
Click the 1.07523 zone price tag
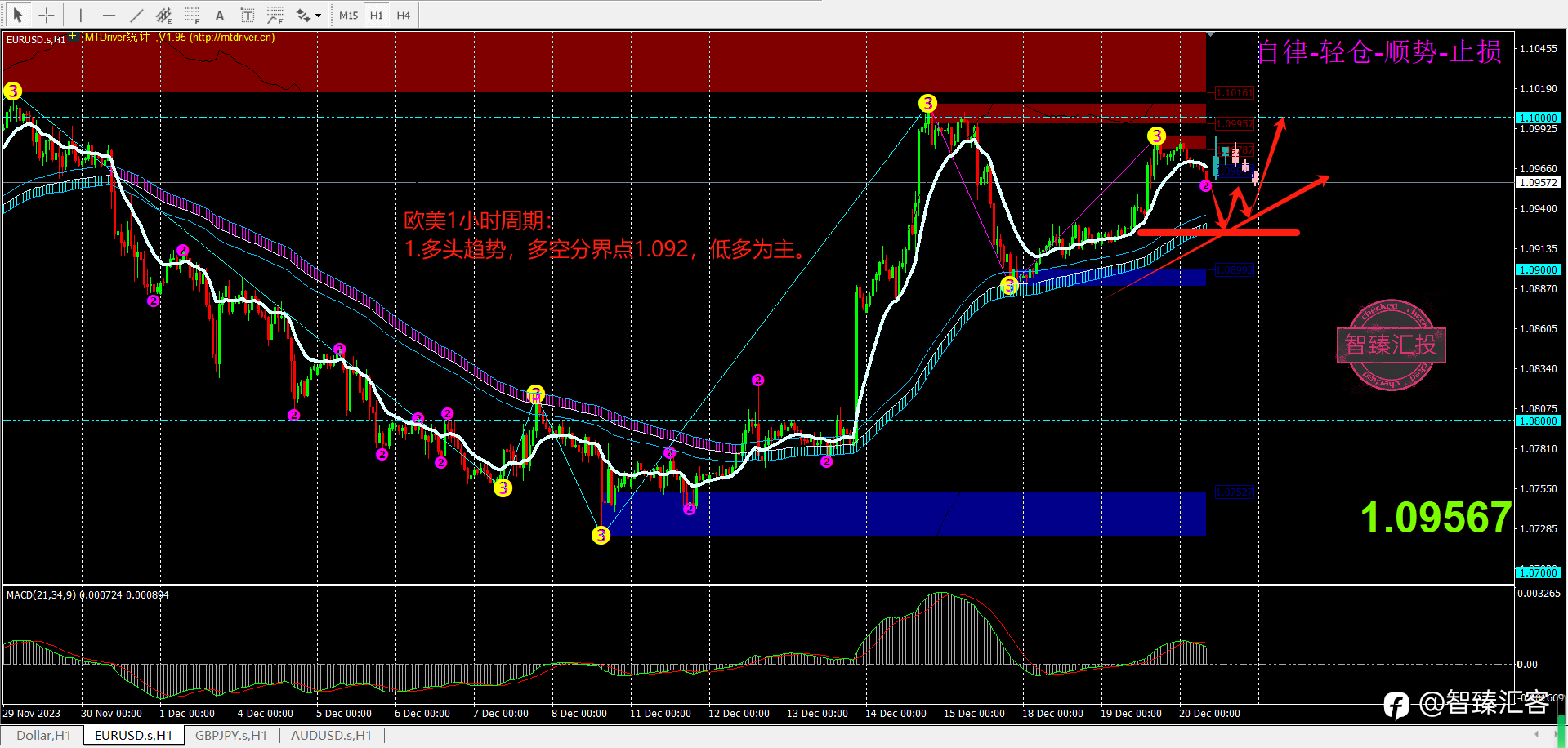pos(1234,492)
